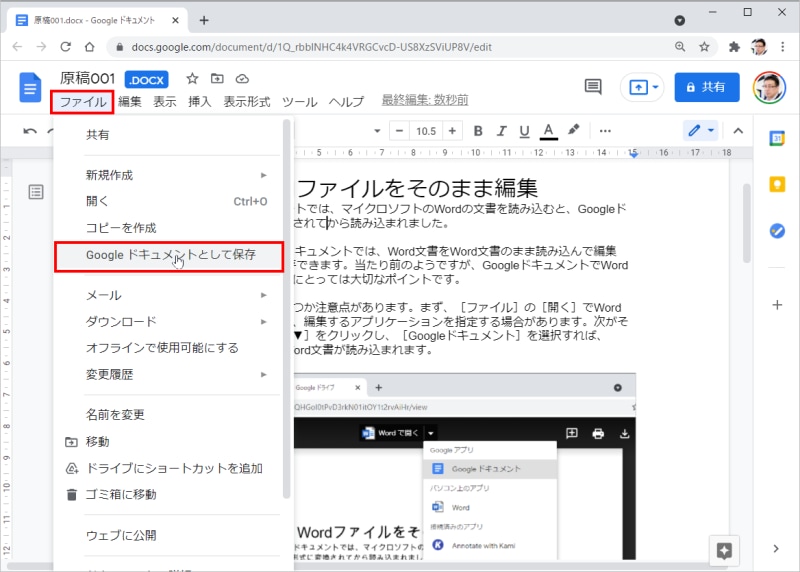Open the font dropdown arrow in toolbar

pyautogui.click(x=377, y=131)
